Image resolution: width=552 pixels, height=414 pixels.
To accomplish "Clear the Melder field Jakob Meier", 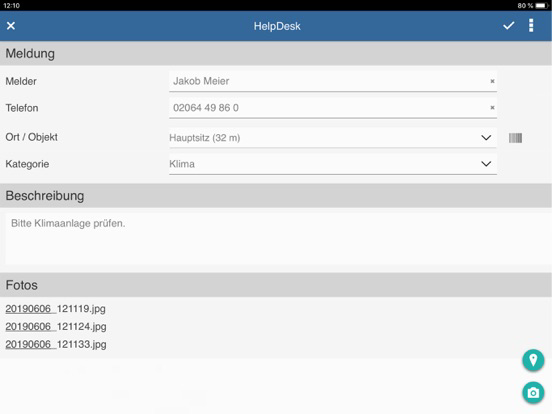I will pos(493,81).
